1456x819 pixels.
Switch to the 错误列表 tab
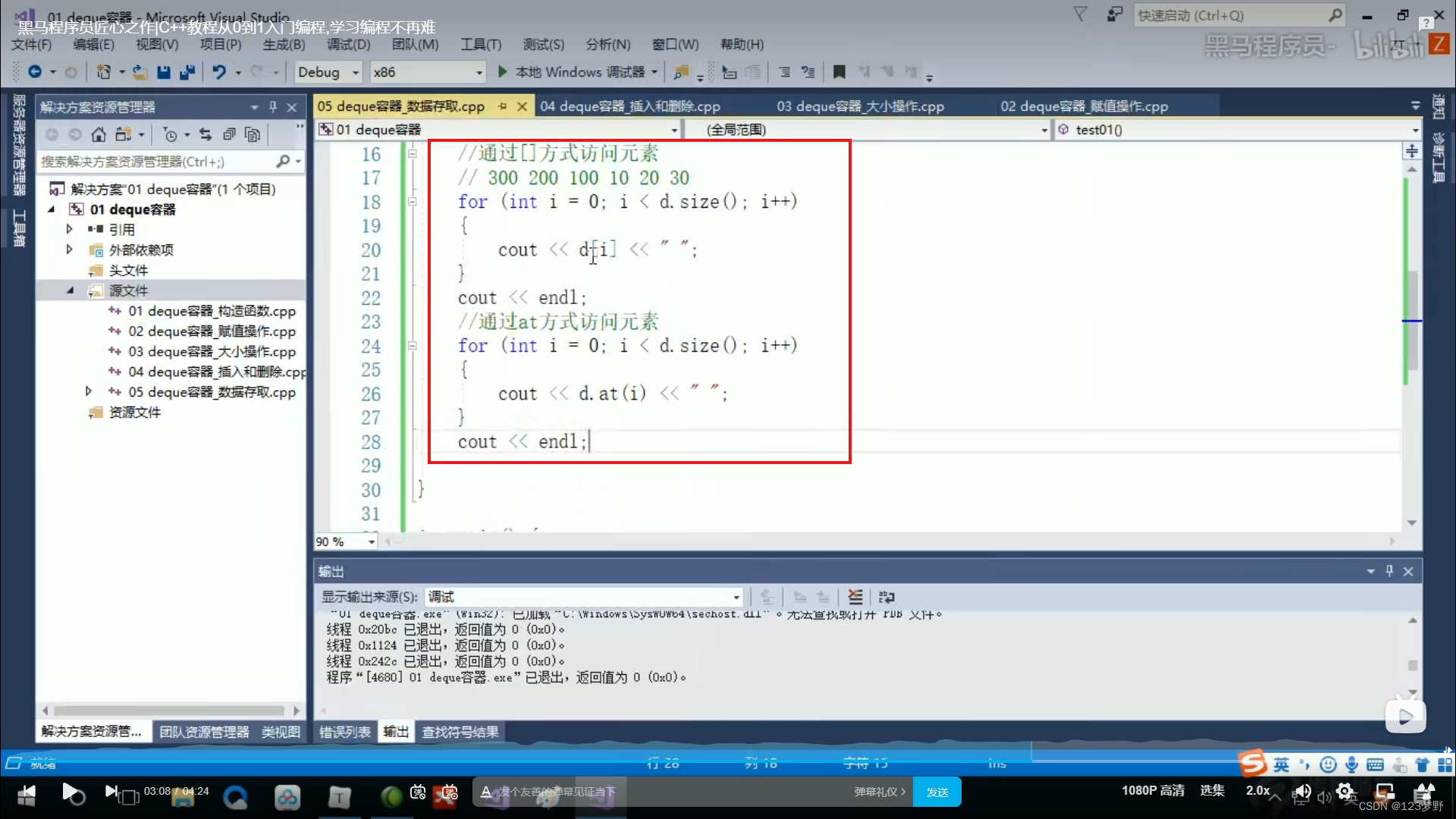345,732
